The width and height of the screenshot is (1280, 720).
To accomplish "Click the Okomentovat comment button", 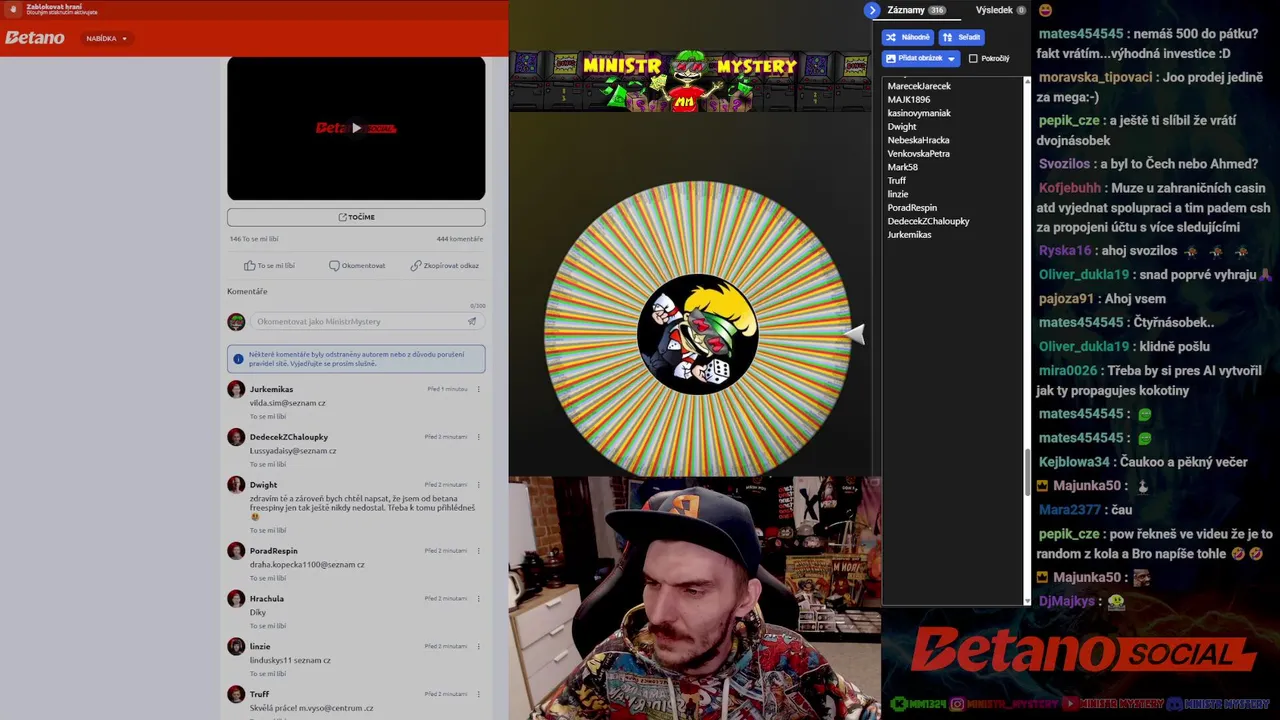I will tap(357, 266).
